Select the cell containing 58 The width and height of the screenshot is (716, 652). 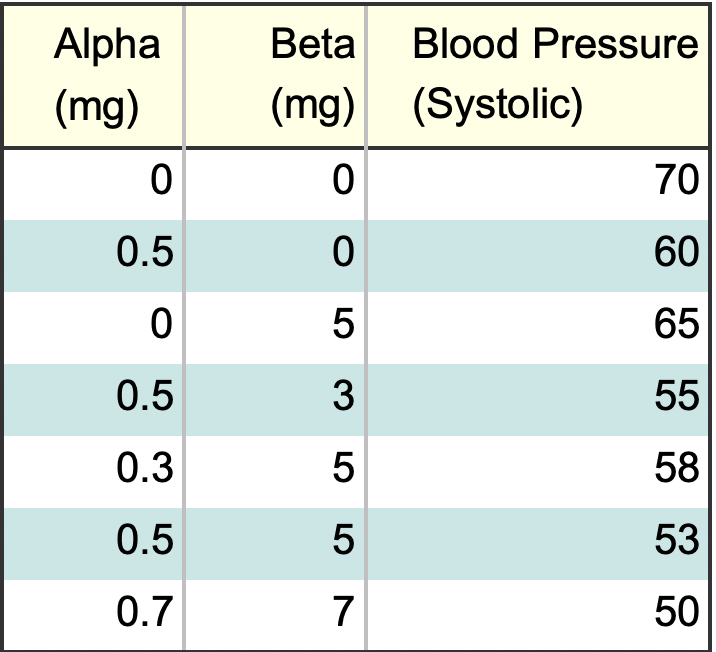(672, 469)
